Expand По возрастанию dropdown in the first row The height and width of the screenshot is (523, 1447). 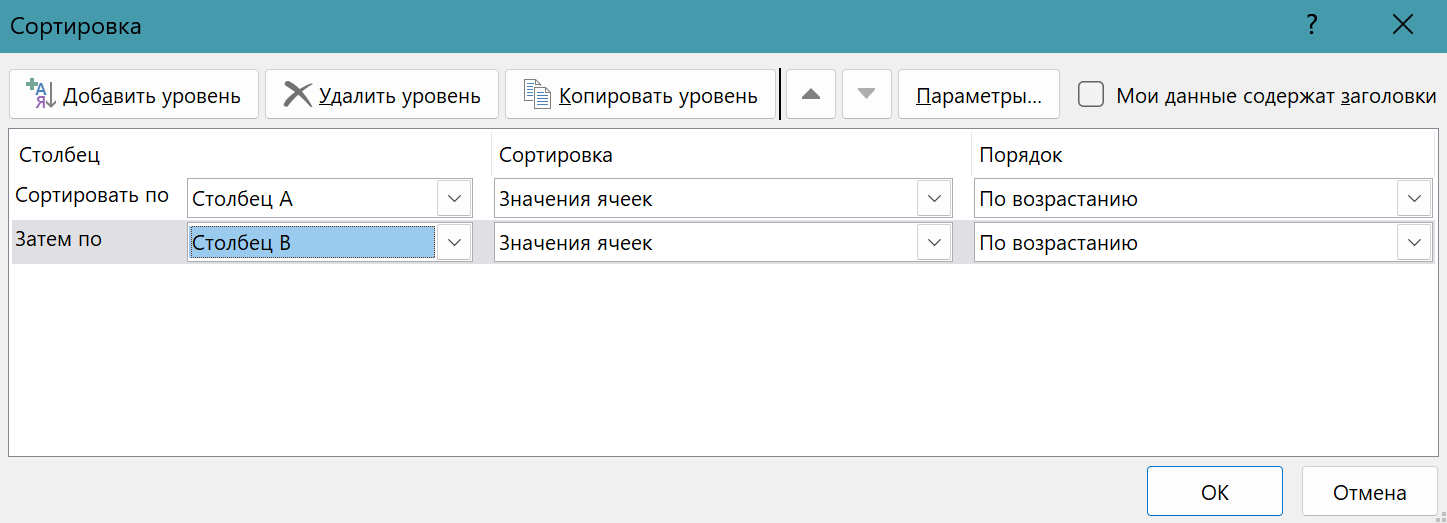tap(1413, 199)
